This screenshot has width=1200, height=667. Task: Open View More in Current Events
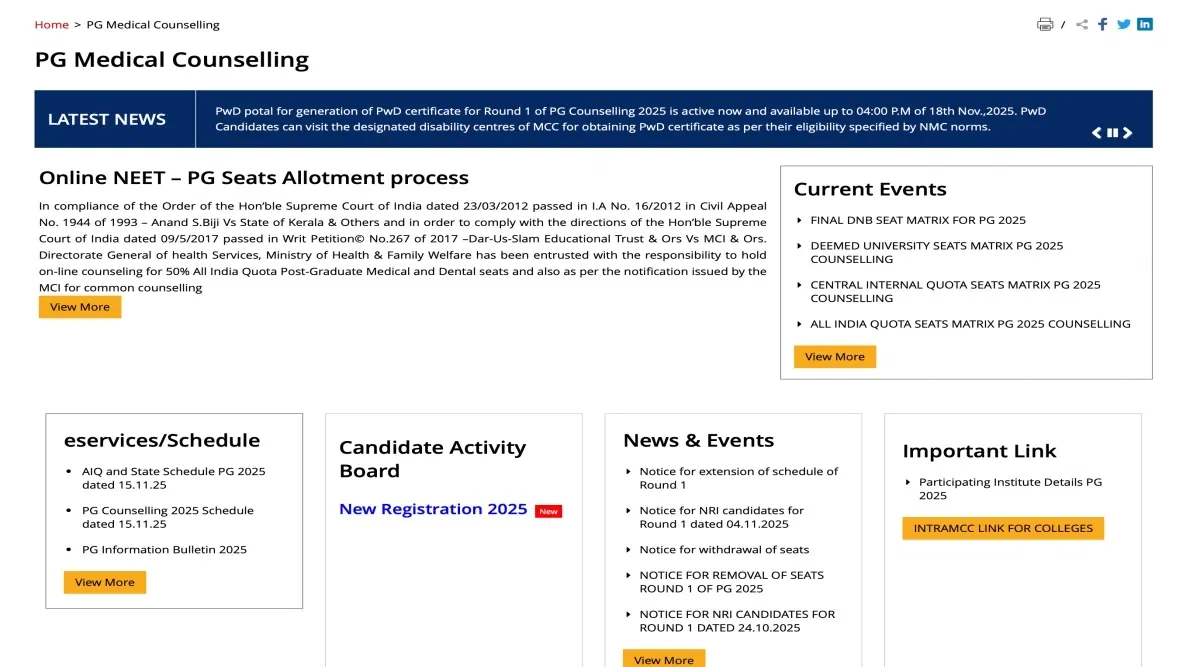834,357
